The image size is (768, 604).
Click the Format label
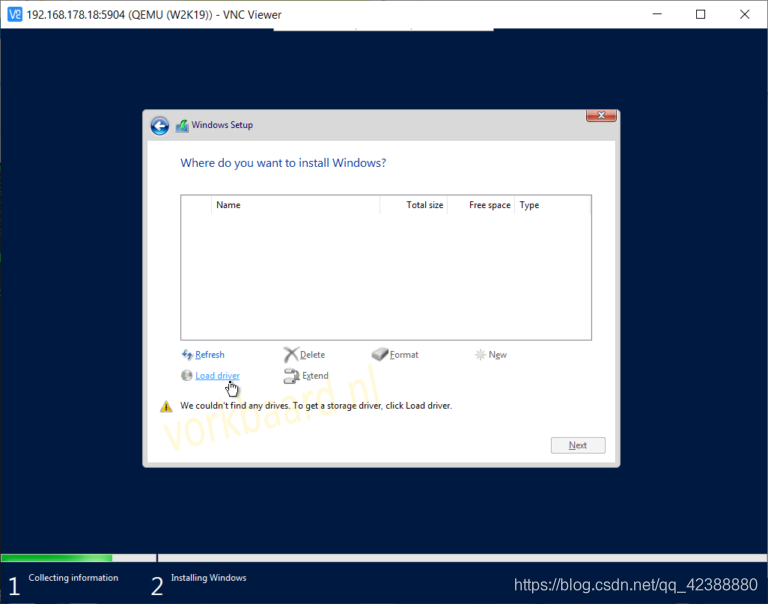404,355
